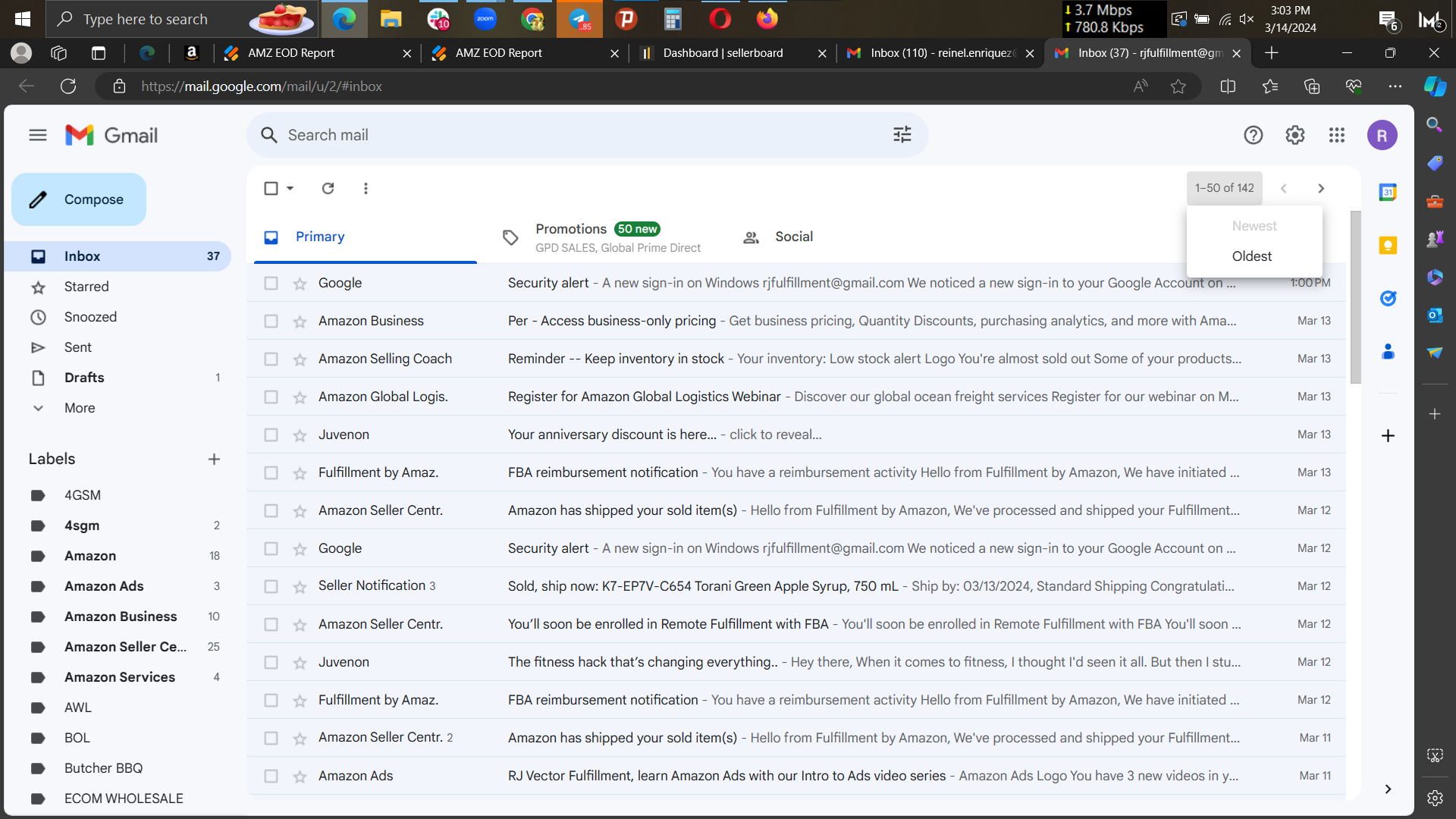Go to next page of emails
Viewport: 1456px width, 819px height.
pyautogui.click(x=1321, y=188)
